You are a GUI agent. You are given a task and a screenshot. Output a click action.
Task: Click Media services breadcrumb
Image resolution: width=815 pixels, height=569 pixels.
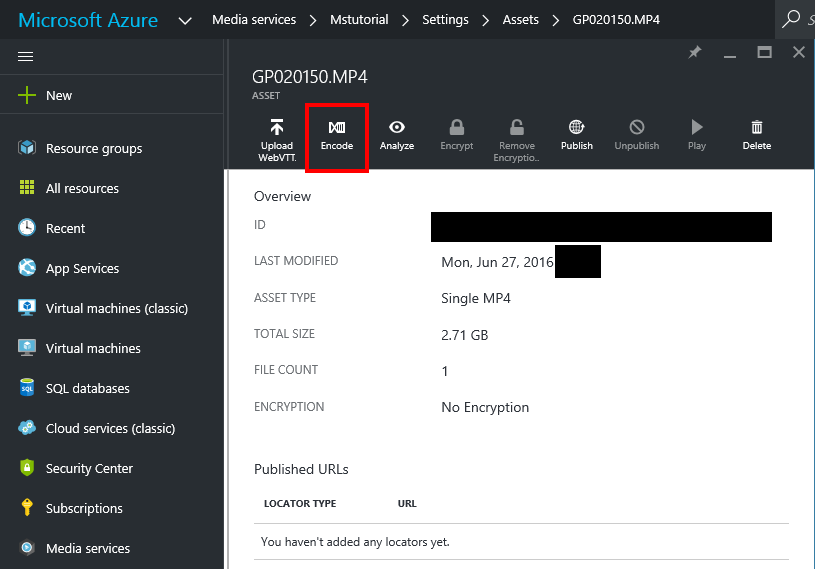tap(254, 20)
